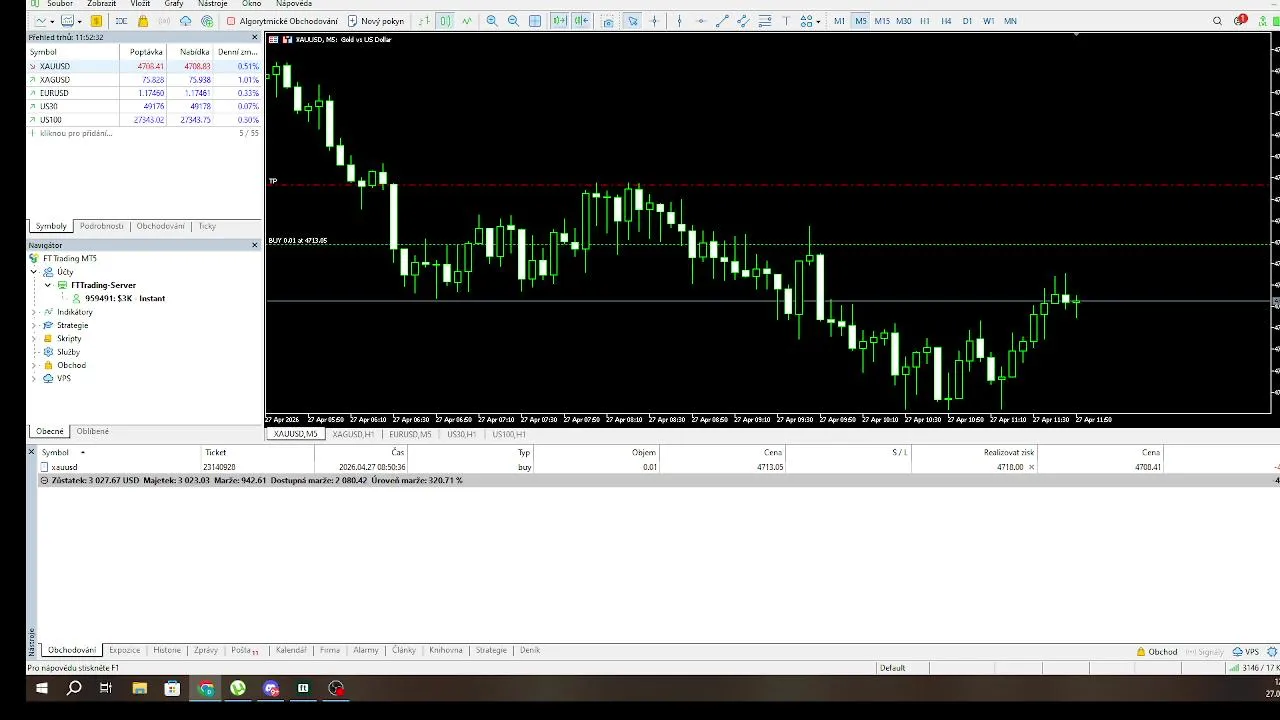Toggle chart autoscroll to latest bar
Image resolution: width=1280 pixels, height=720 pixels.
(x=559, y=21)
